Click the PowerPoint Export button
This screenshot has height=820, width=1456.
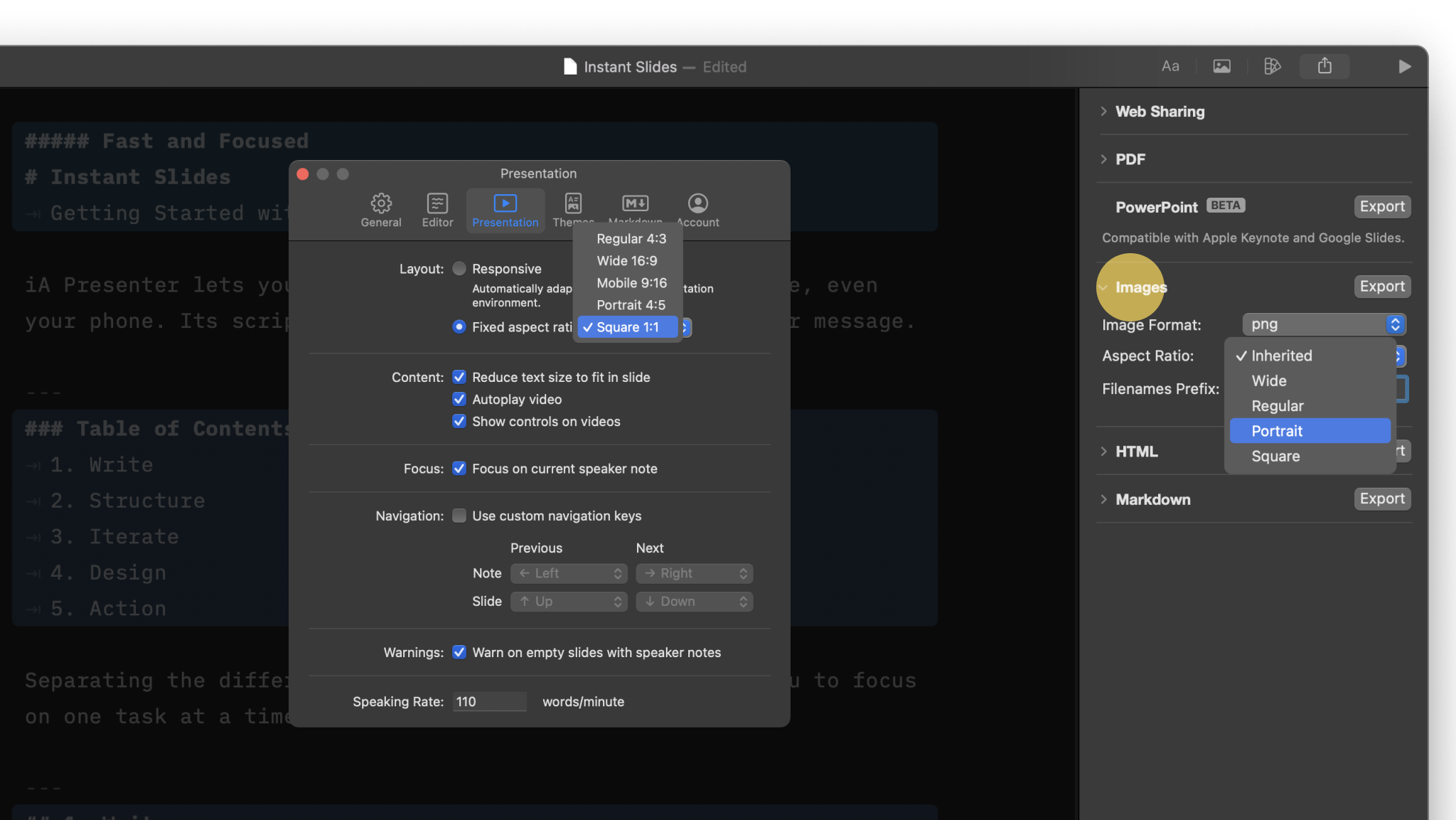pos(1381,207)
